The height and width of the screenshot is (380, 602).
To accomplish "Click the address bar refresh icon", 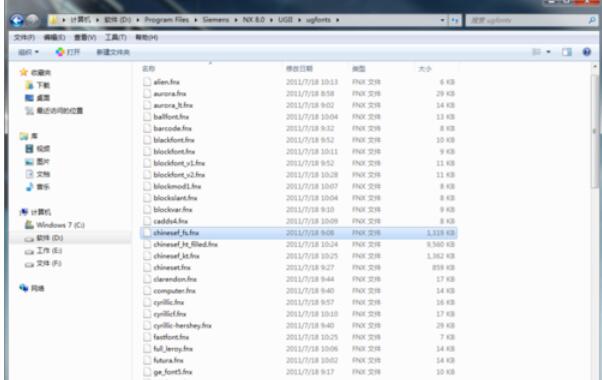I will point(455,20).
